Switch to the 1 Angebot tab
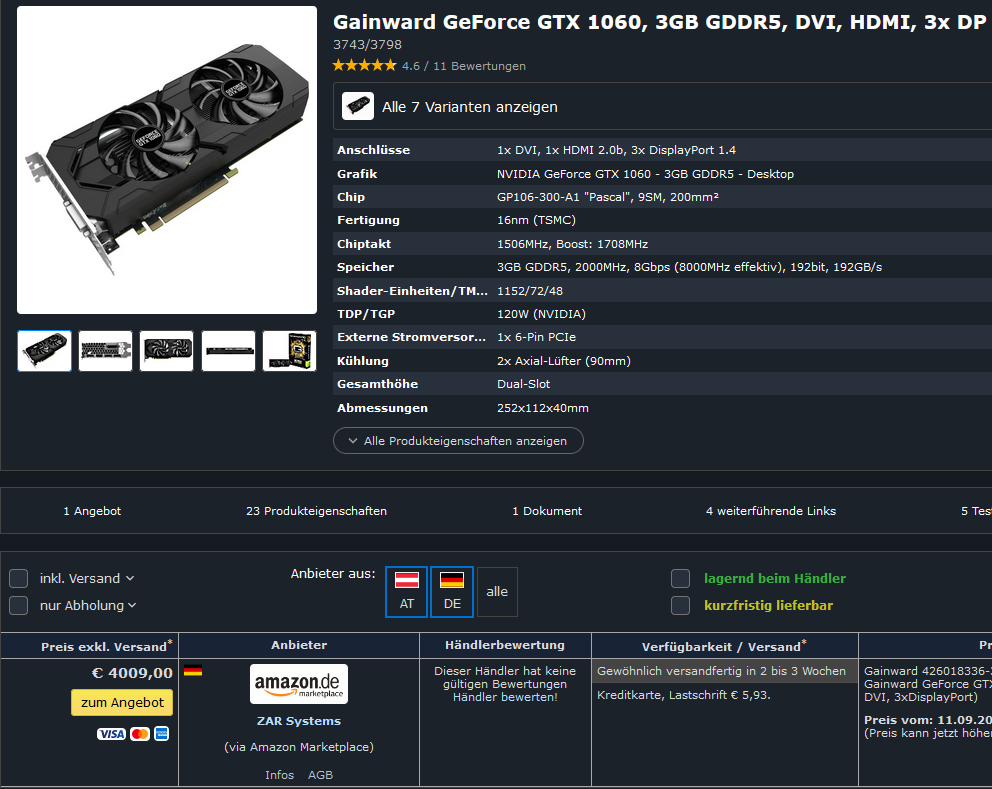The width and height of the screenshot is (992, 789). [x=92, y=511]
